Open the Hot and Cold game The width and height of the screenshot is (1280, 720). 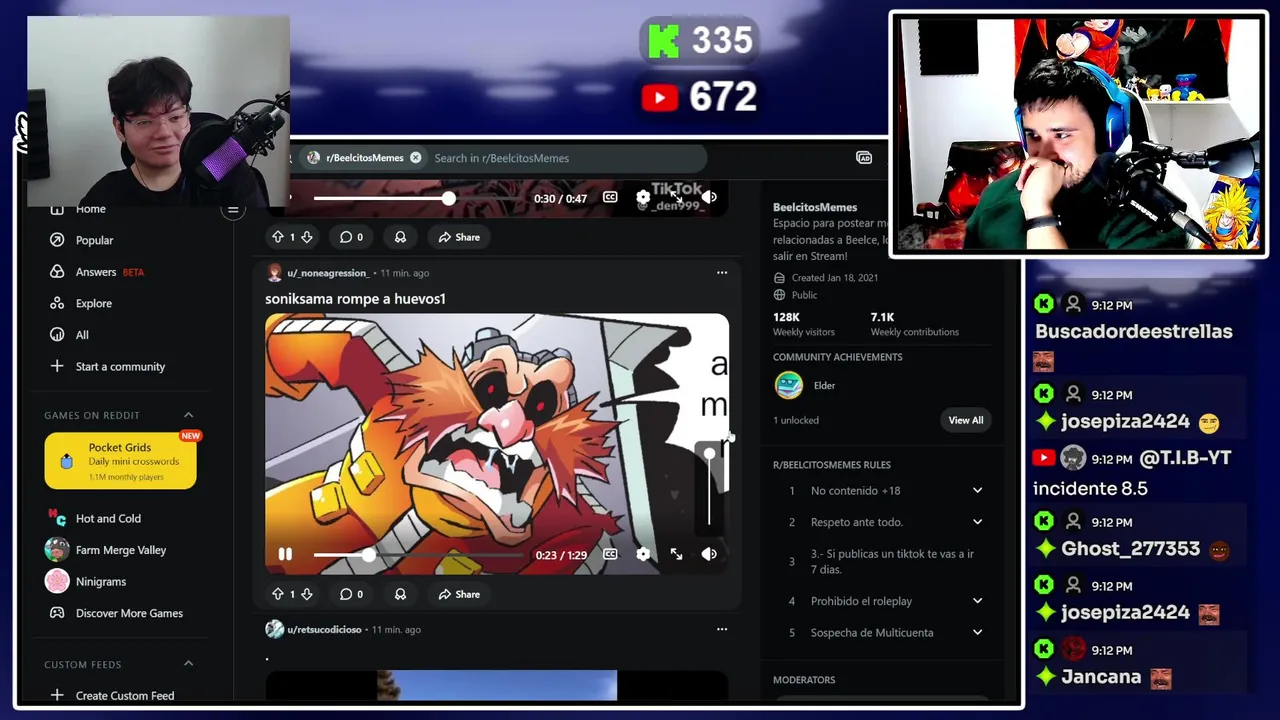108,518
